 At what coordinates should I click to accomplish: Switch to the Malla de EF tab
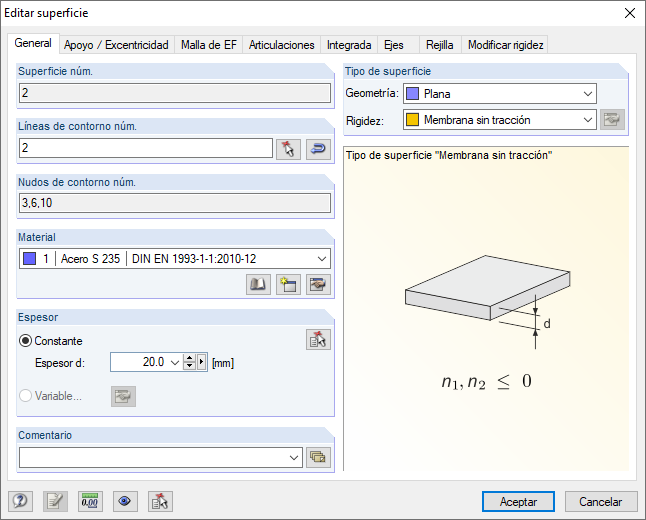pos(208,45)
